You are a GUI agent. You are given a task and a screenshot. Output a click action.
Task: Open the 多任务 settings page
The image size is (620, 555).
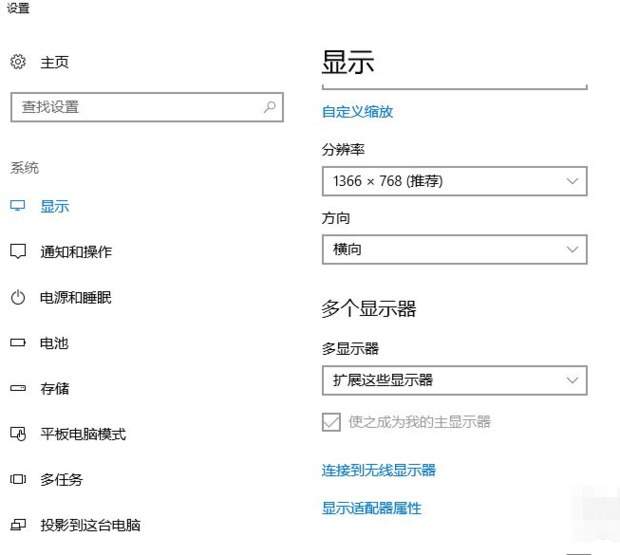click(61, 480)
